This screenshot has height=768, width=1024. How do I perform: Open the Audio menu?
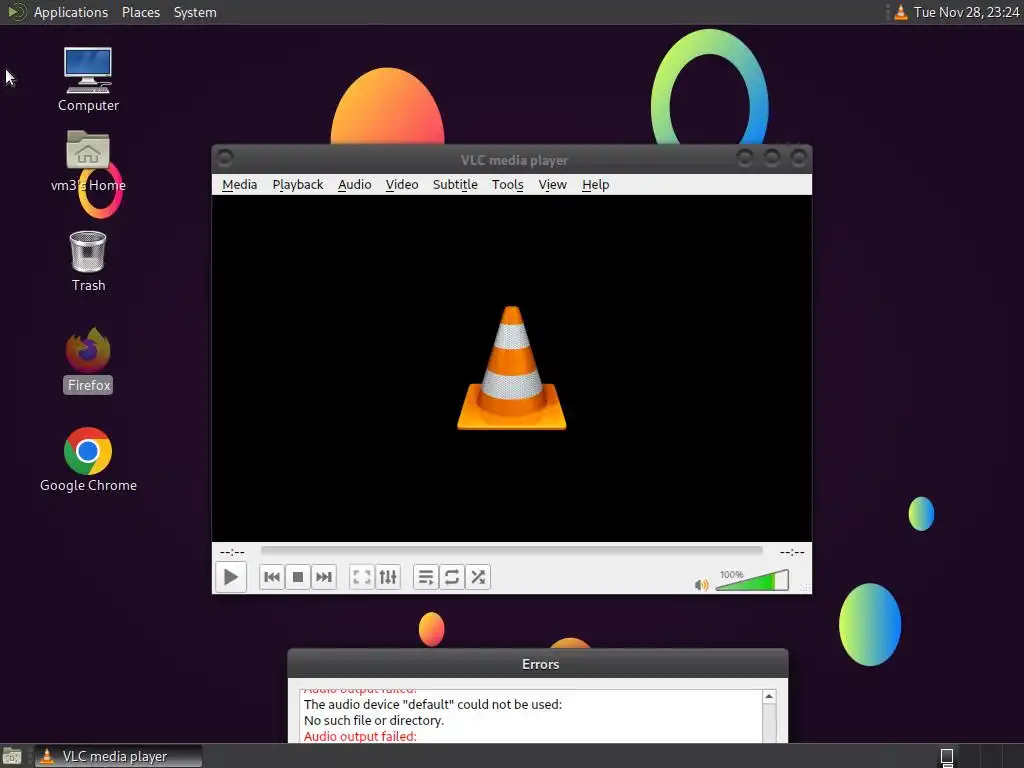355,185
